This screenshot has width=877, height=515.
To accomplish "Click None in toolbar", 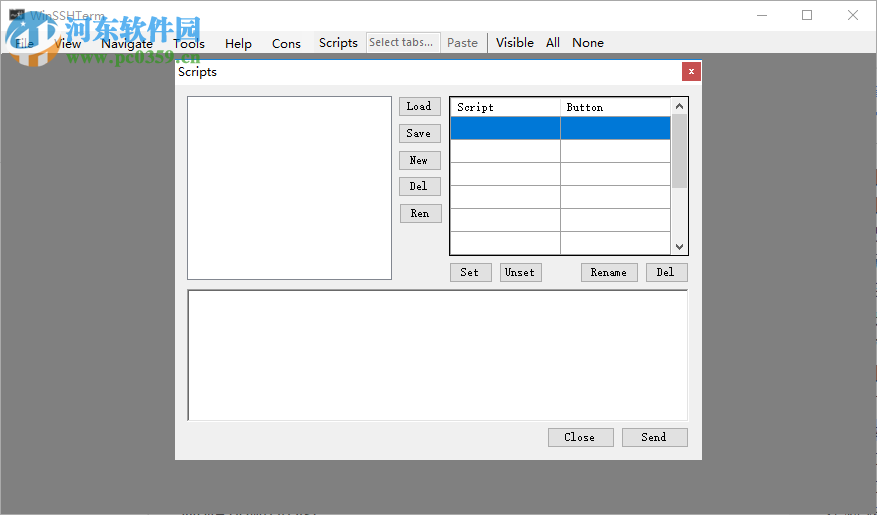I will click(588, 43).
